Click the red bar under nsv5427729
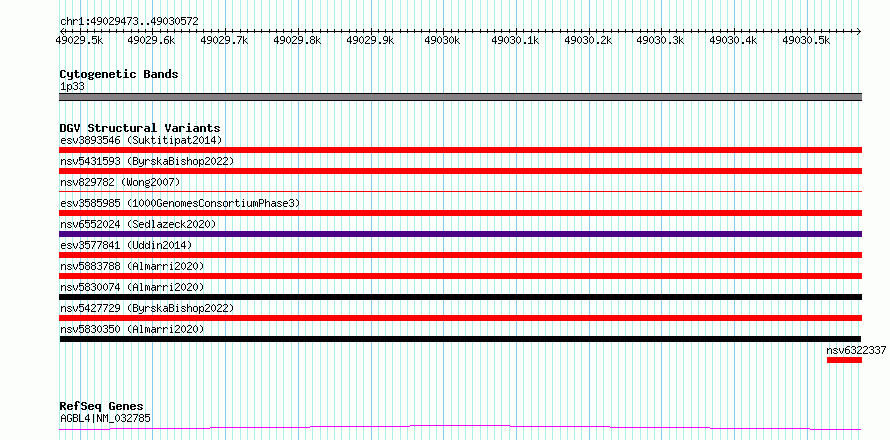Screen dimensions: 890x440 coord(460,318)
